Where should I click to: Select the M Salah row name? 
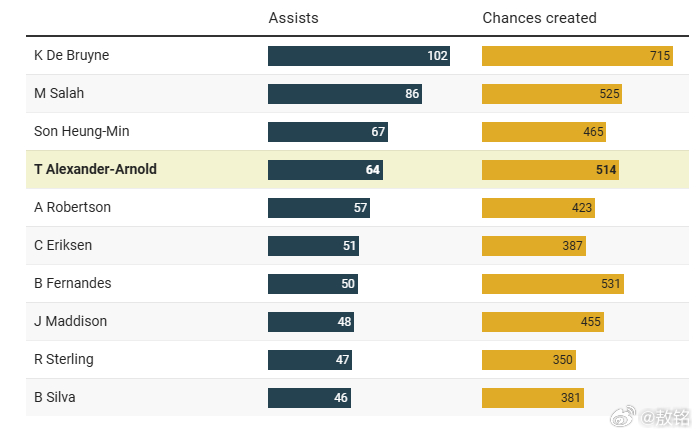59,93
